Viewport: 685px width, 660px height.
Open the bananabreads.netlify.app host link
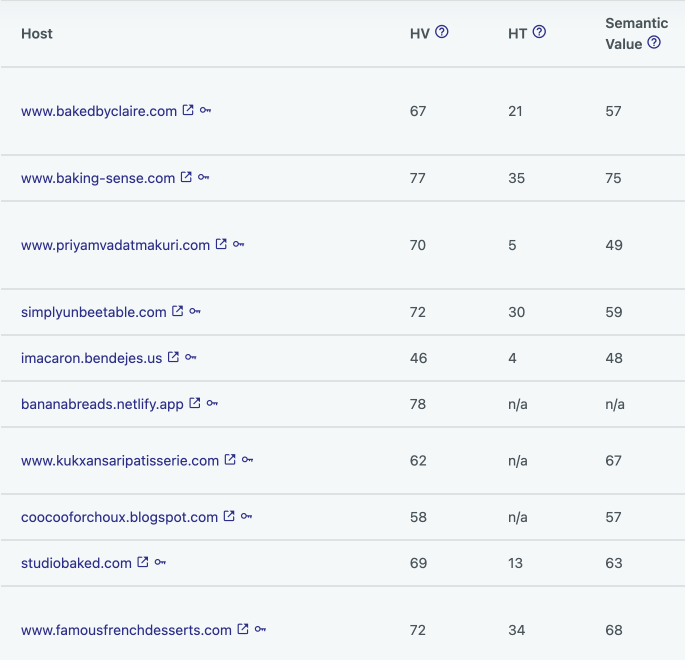[102, 404]
